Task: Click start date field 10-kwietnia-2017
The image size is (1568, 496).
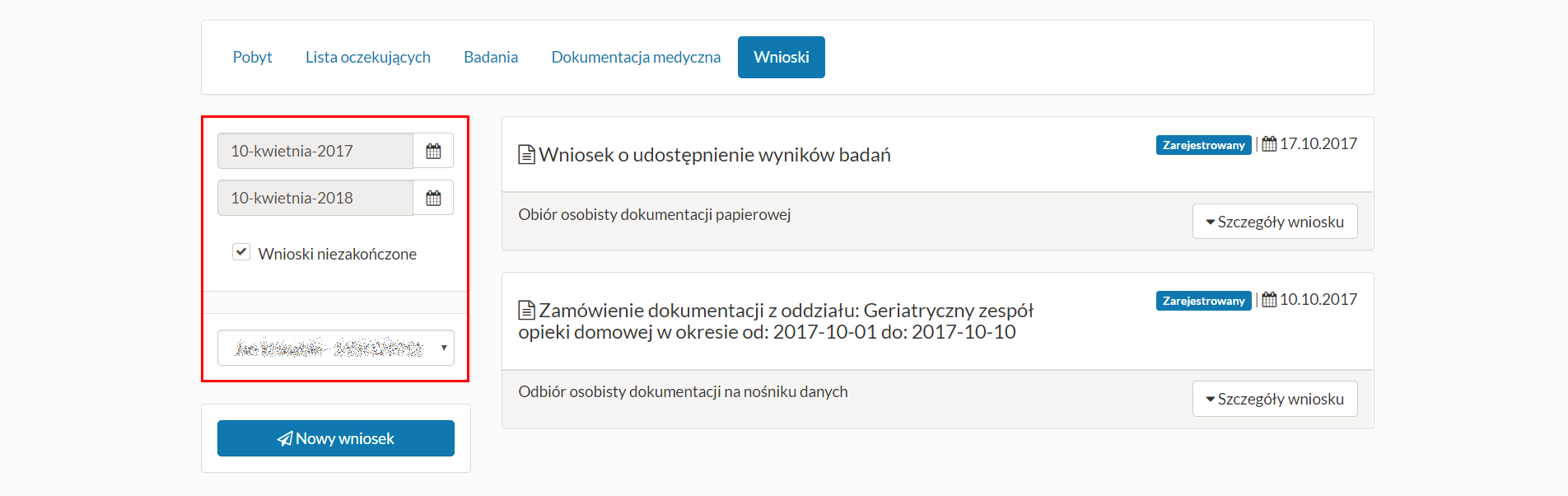Action: [315, 151]
